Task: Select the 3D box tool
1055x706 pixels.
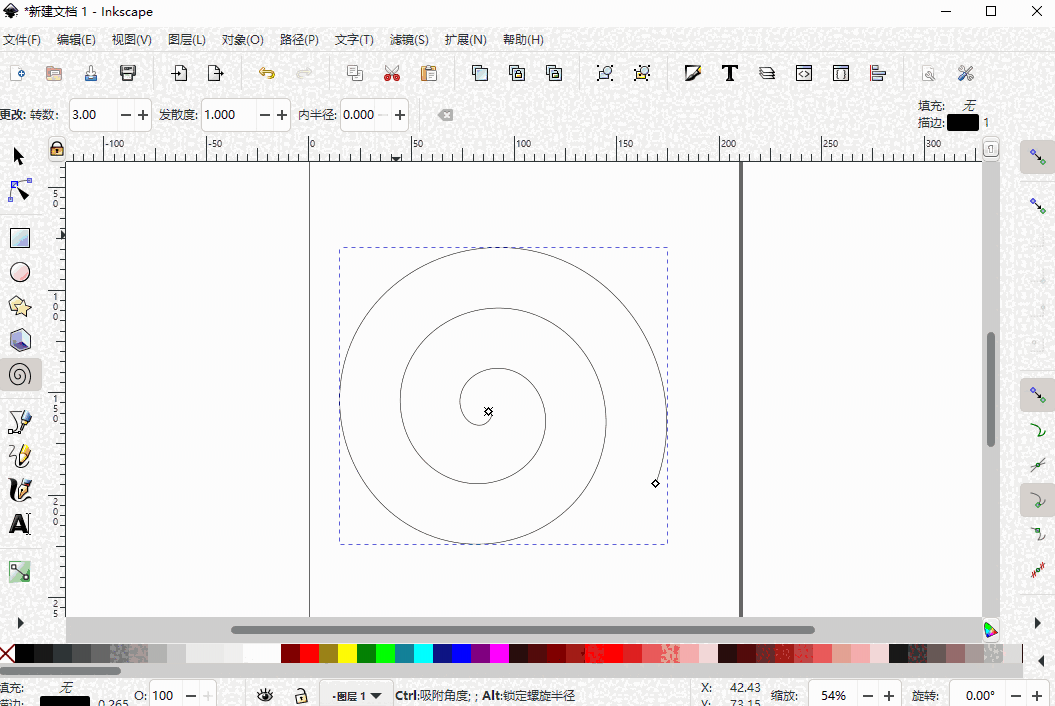Action: pos(20,340)
